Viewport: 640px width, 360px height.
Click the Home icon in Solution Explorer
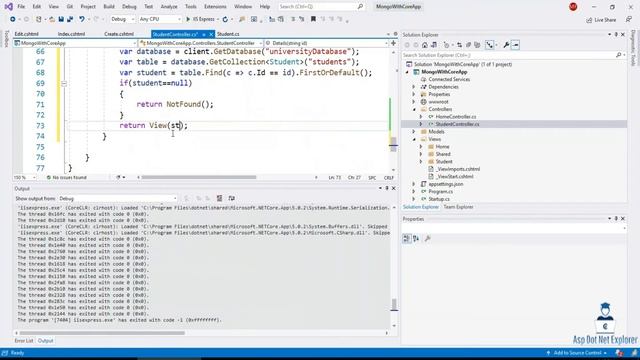click(425, 45)
